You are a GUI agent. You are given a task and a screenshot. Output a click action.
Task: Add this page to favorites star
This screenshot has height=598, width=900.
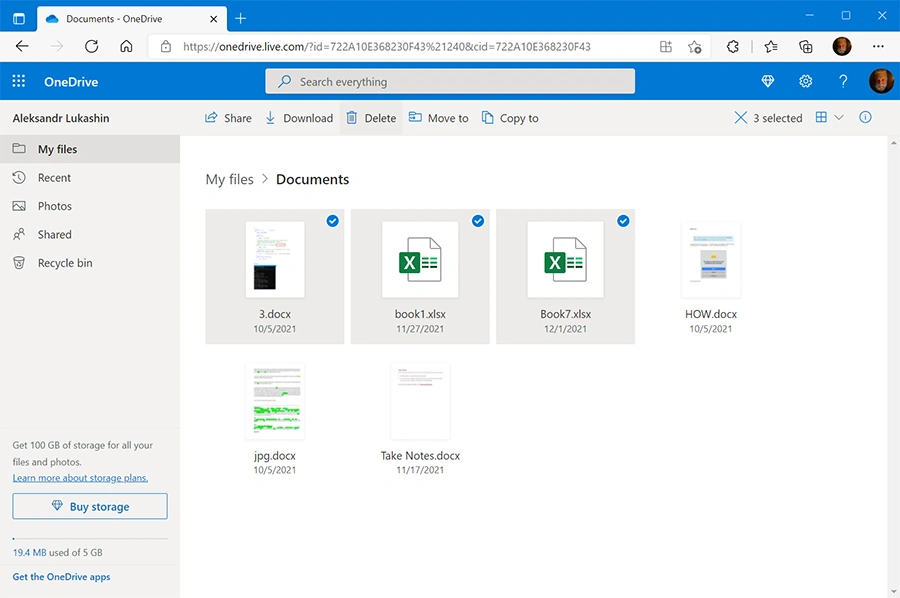[695, 46]
